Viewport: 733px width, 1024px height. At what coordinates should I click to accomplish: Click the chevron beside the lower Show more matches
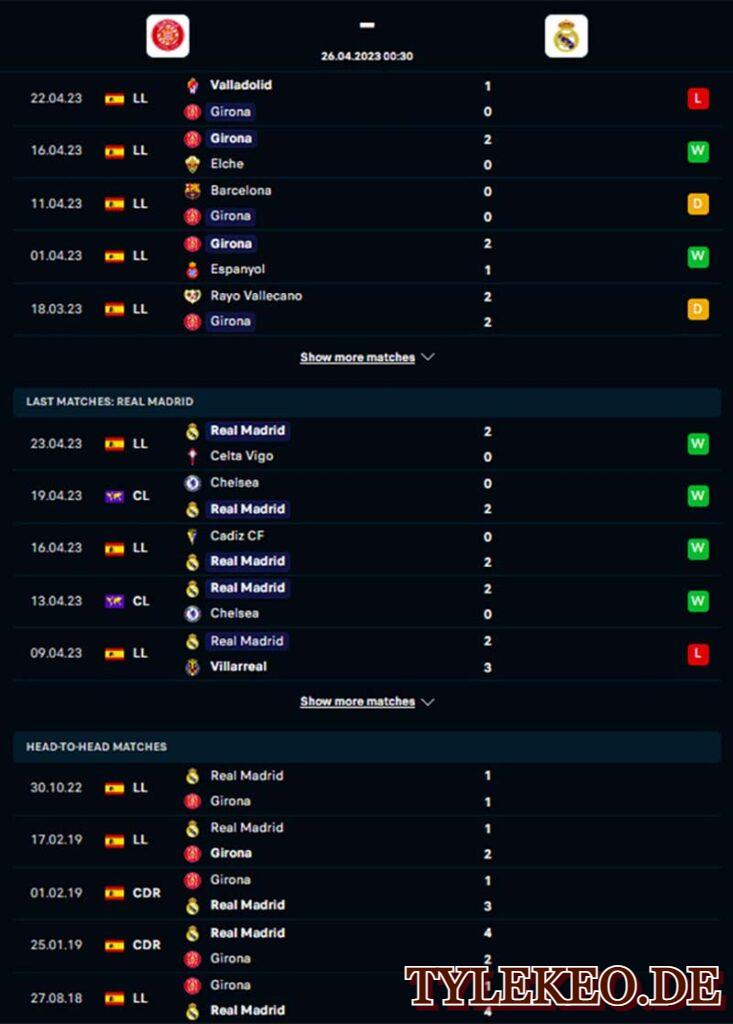pos(428,702)
